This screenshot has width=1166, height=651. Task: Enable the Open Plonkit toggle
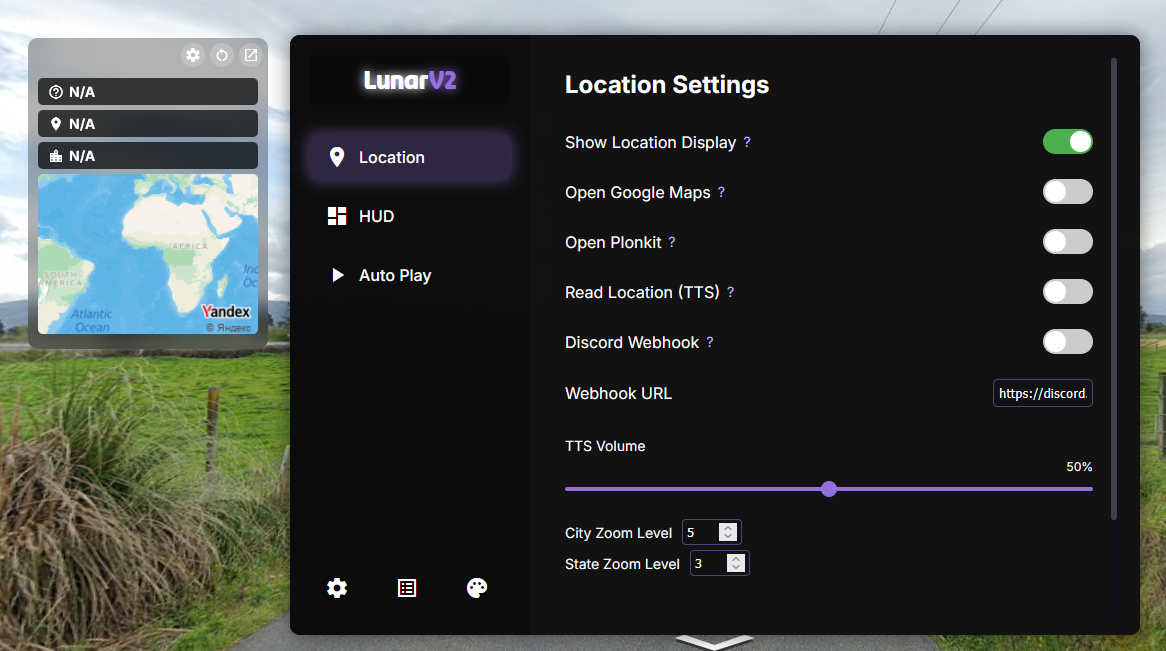click(1067, 241)
